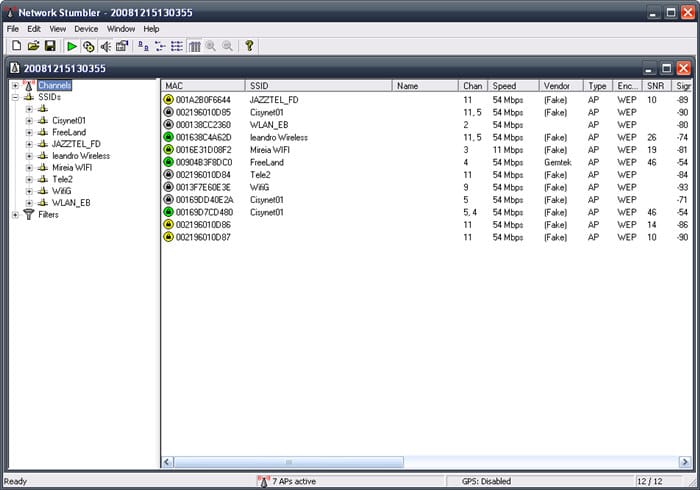Click the Save floppy disk icon
This screenshot has width=700, height=490.
point(50,46)
